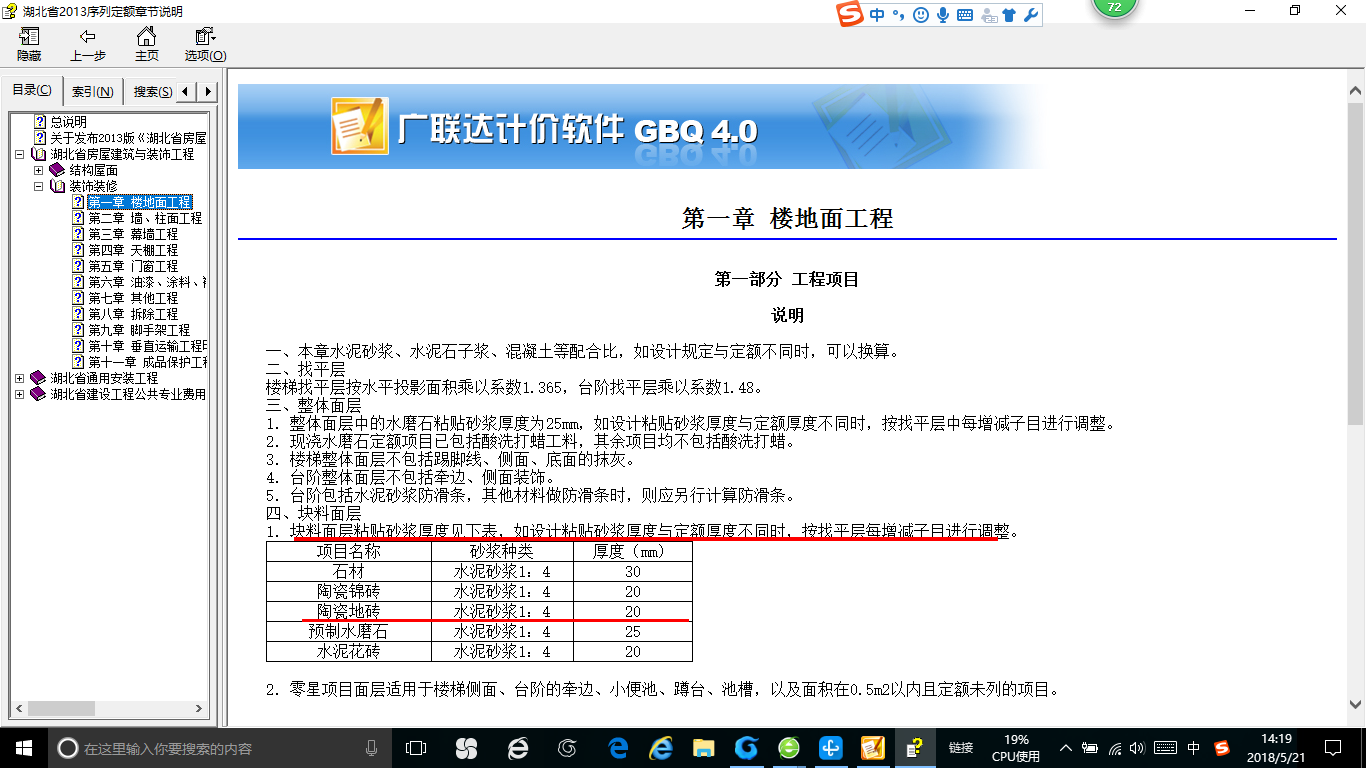
Task: Open 第二章 墙、柱面工程 tree item
Action: (x=145, y=218)
